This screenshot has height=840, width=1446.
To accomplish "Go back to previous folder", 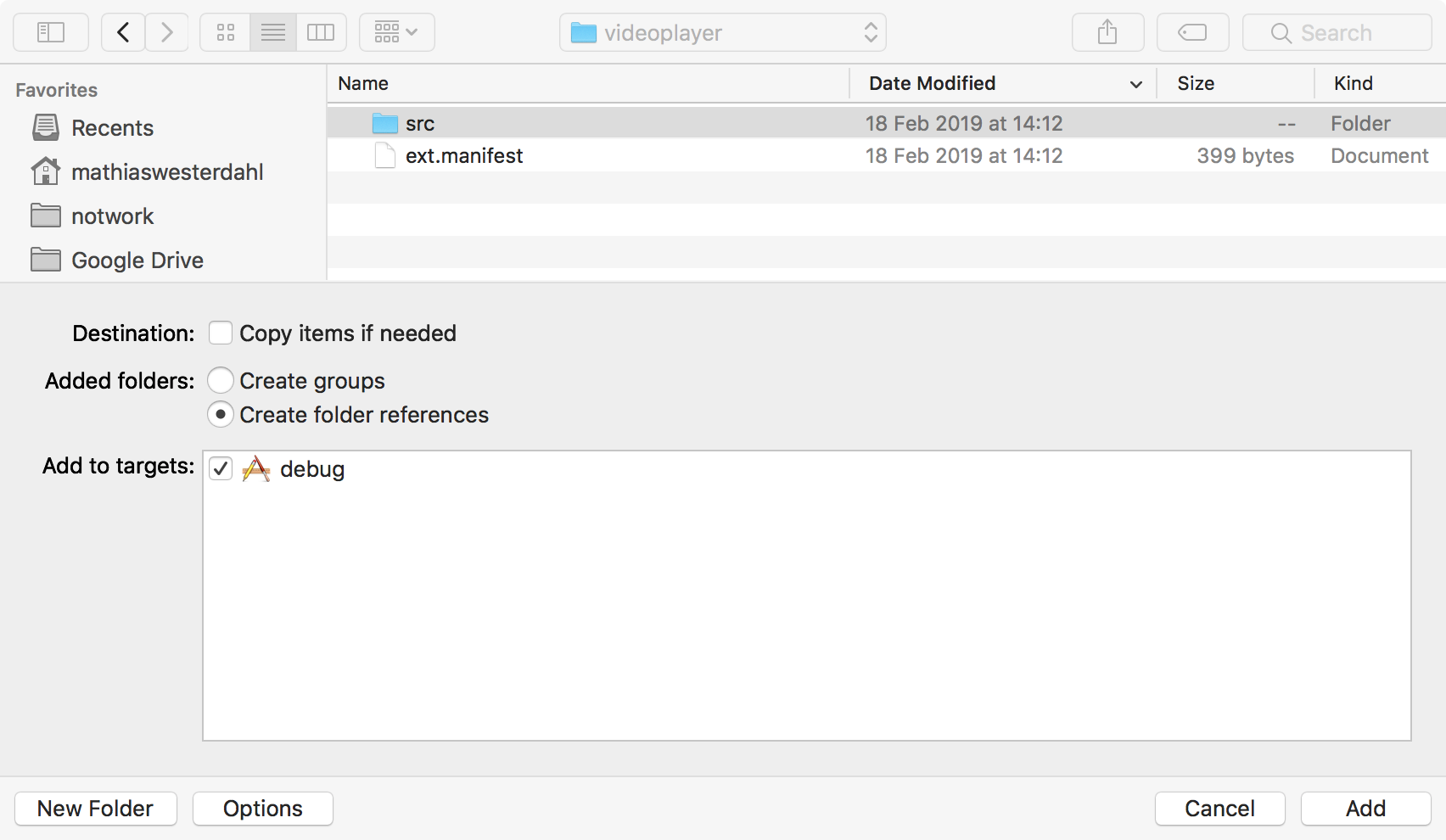I will pos(123,33).
